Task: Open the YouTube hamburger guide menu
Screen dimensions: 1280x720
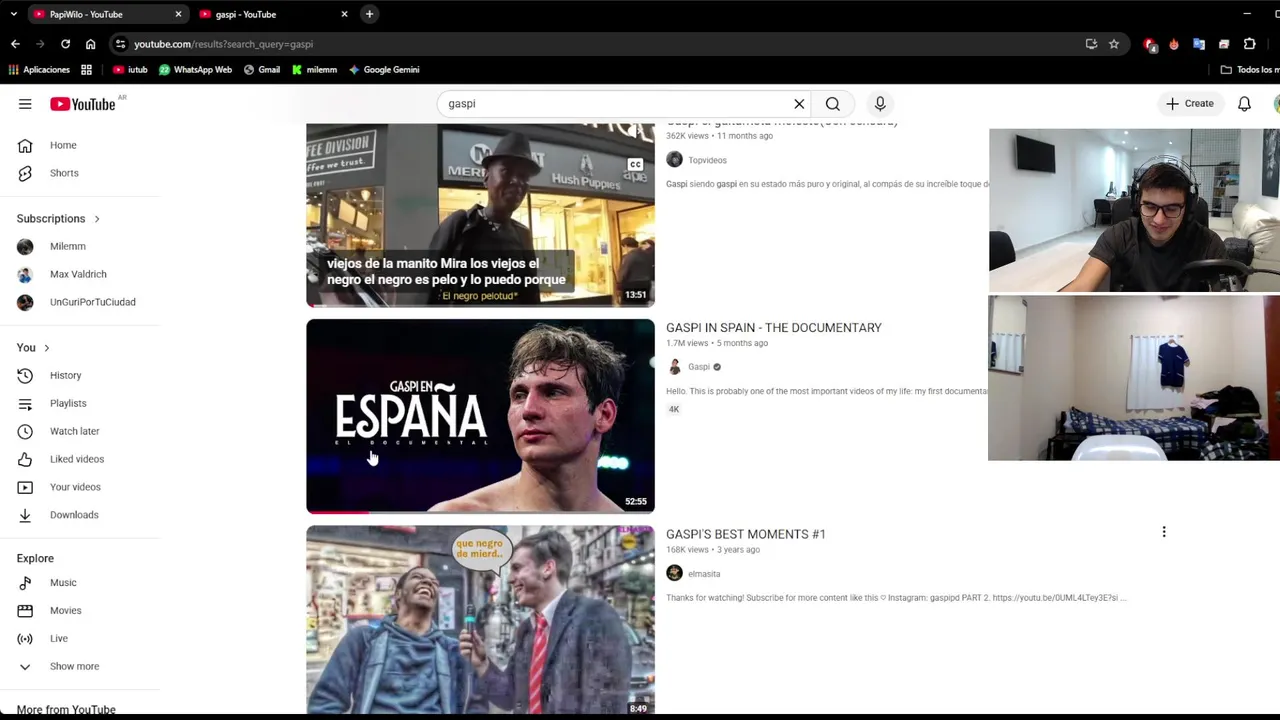Action: click(x=25, y=104)
